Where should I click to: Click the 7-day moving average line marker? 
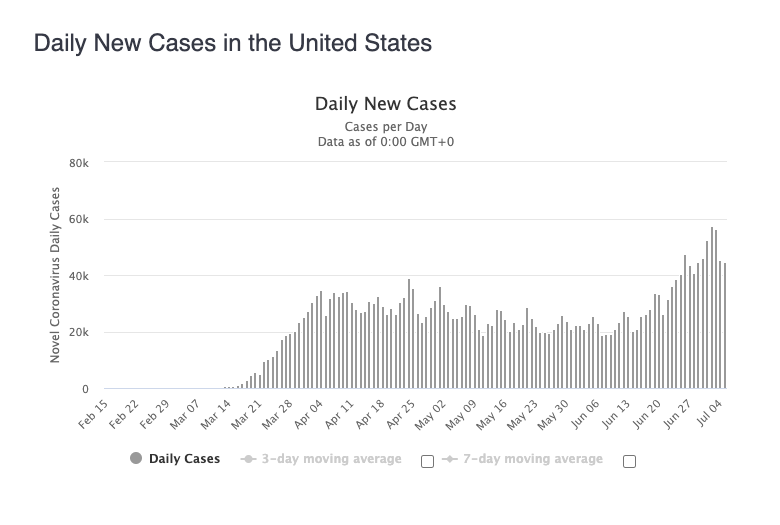(x=451, y=459)
